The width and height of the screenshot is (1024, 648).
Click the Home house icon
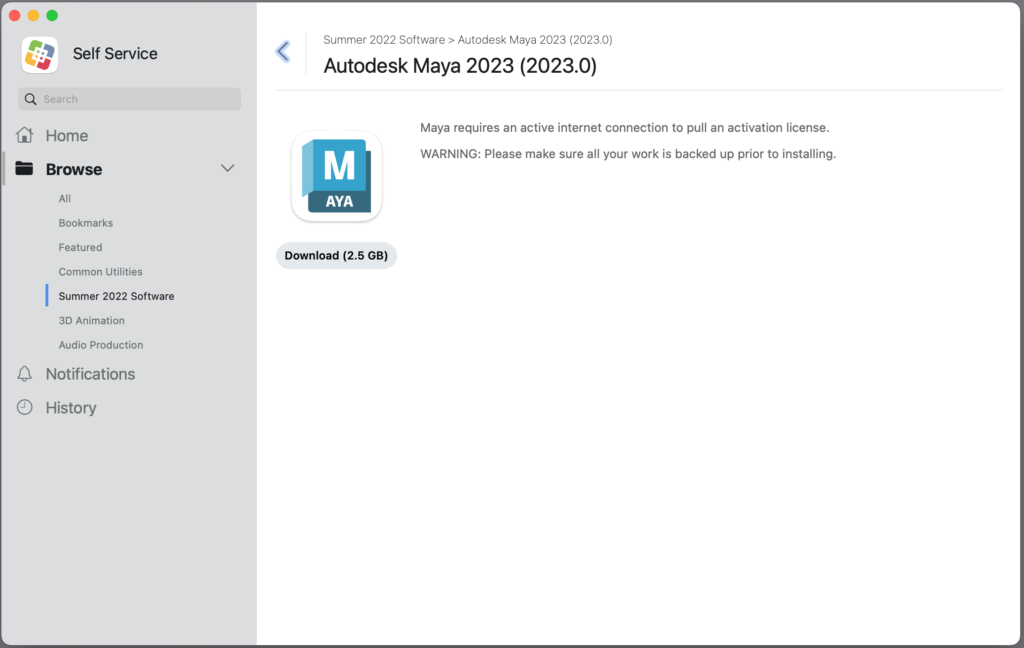point(24,135)
